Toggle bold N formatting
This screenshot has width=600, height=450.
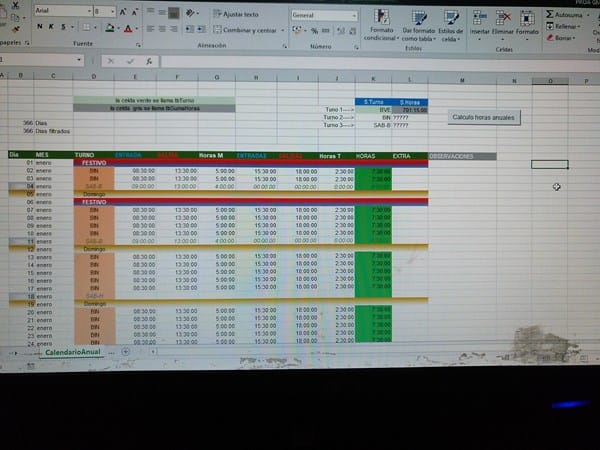pyautogui.click(x=40, y=26)
